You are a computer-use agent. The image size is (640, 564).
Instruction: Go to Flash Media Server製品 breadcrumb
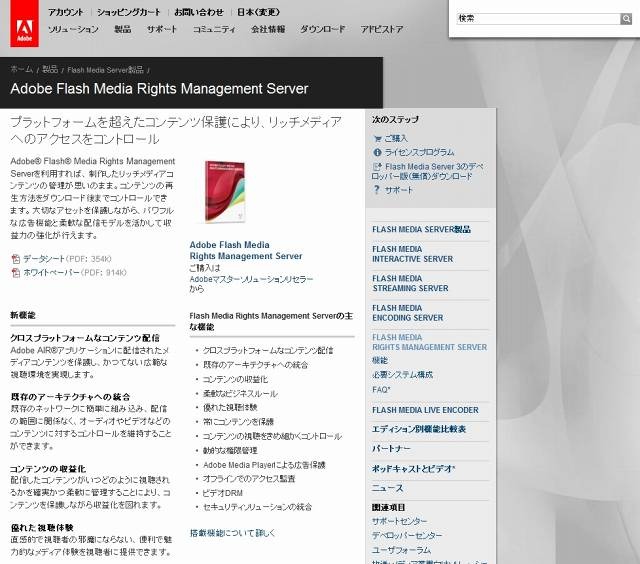105,70
